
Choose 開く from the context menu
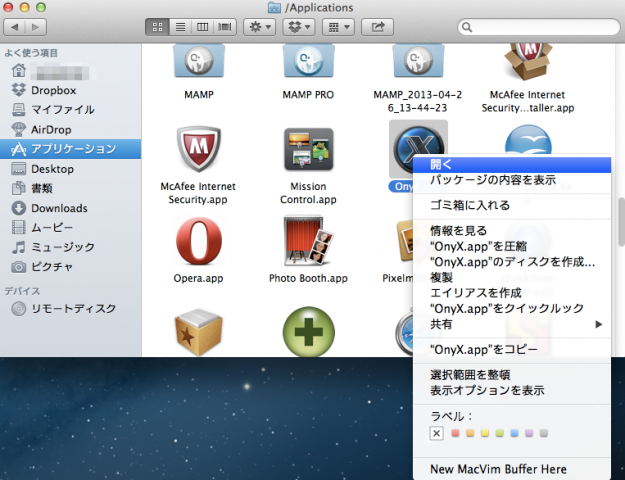(441, 164)
